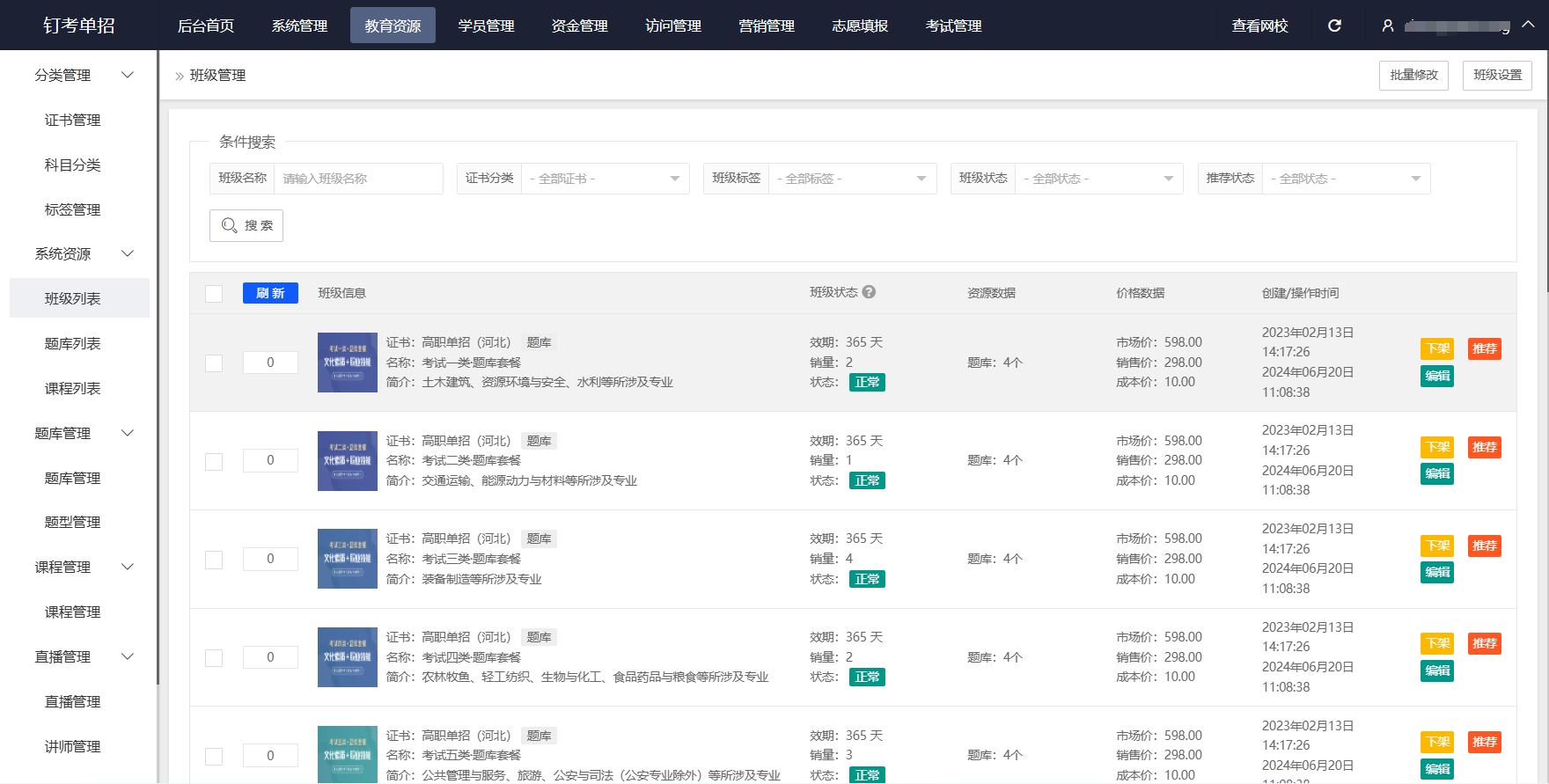Open thumbnail of 考试三类-题库套餐

(x=348, y=559)
